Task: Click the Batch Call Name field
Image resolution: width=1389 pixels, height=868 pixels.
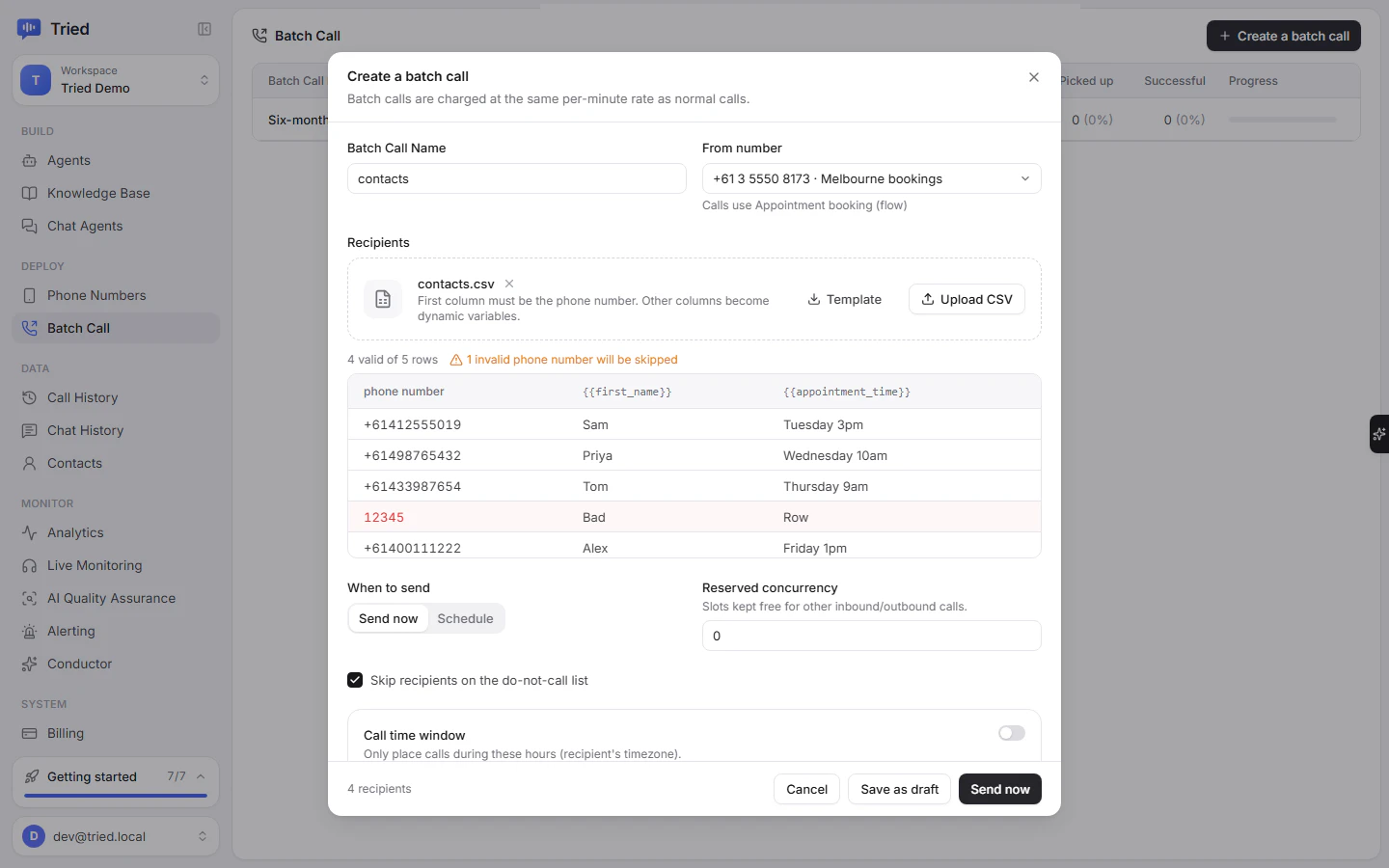Action: [517, 179]
